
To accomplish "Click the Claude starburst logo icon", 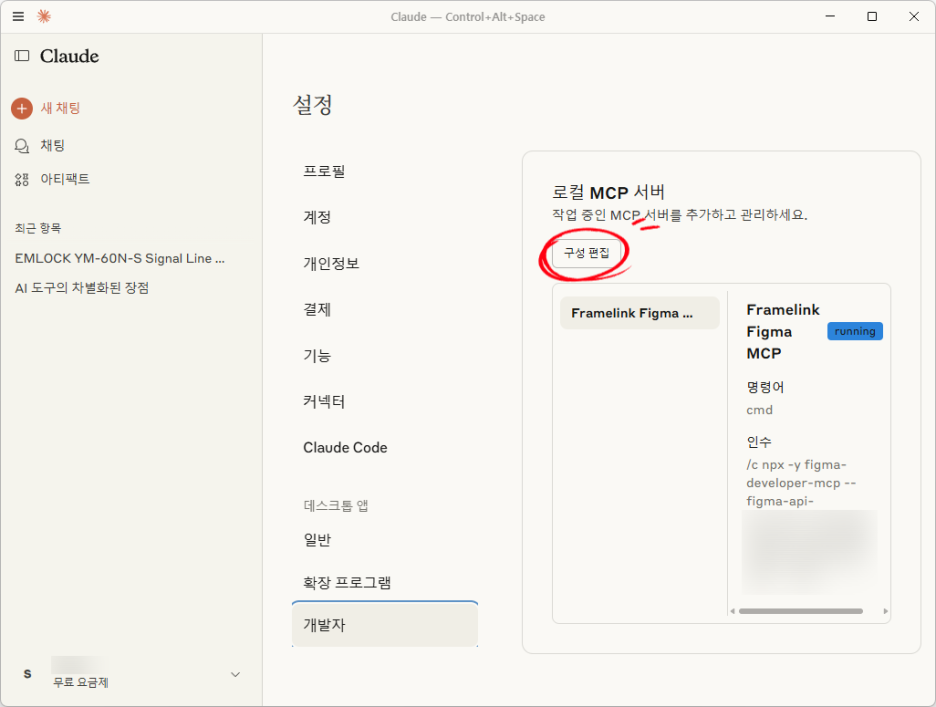I will 44,17.
